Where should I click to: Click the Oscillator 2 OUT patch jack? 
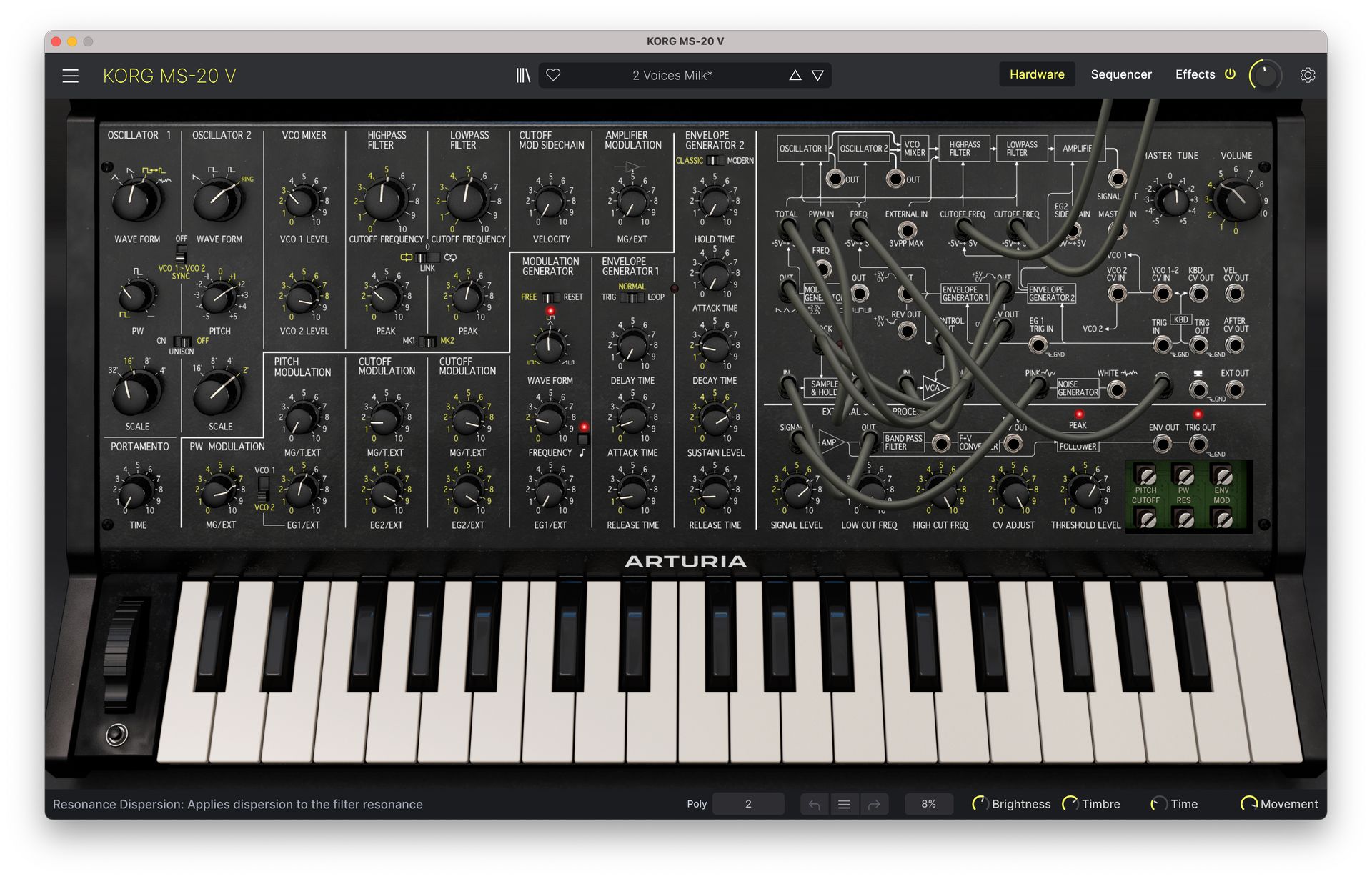[895, 178]
